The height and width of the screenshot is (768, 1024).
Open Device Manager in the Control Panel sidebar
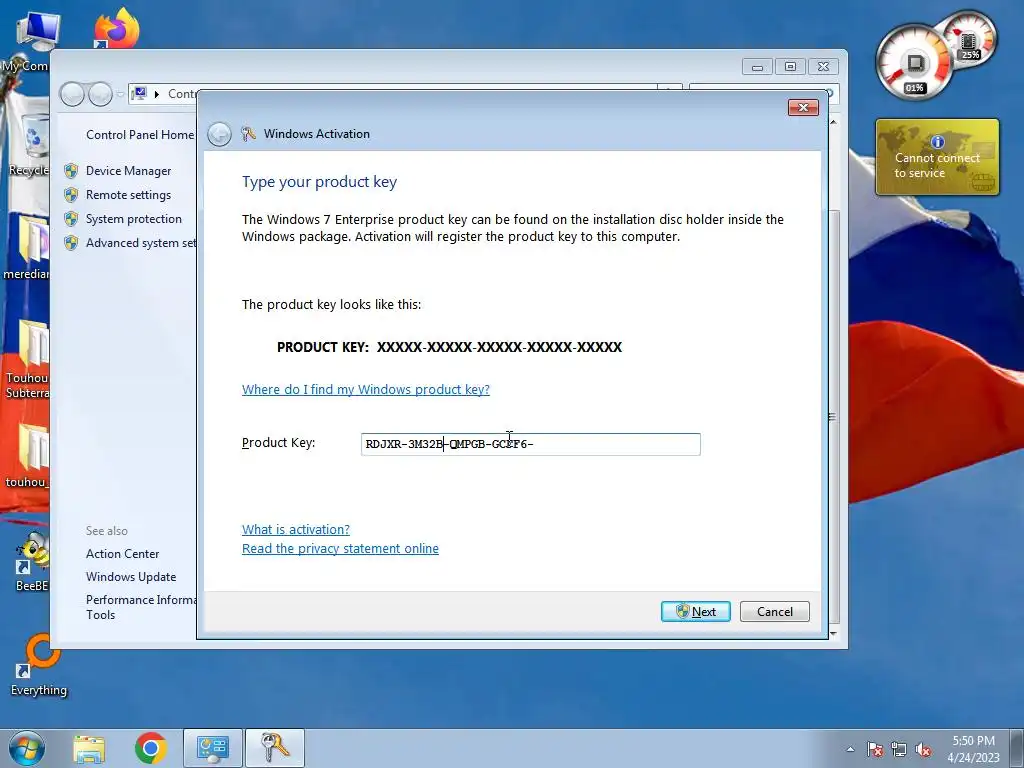point(129,170)
